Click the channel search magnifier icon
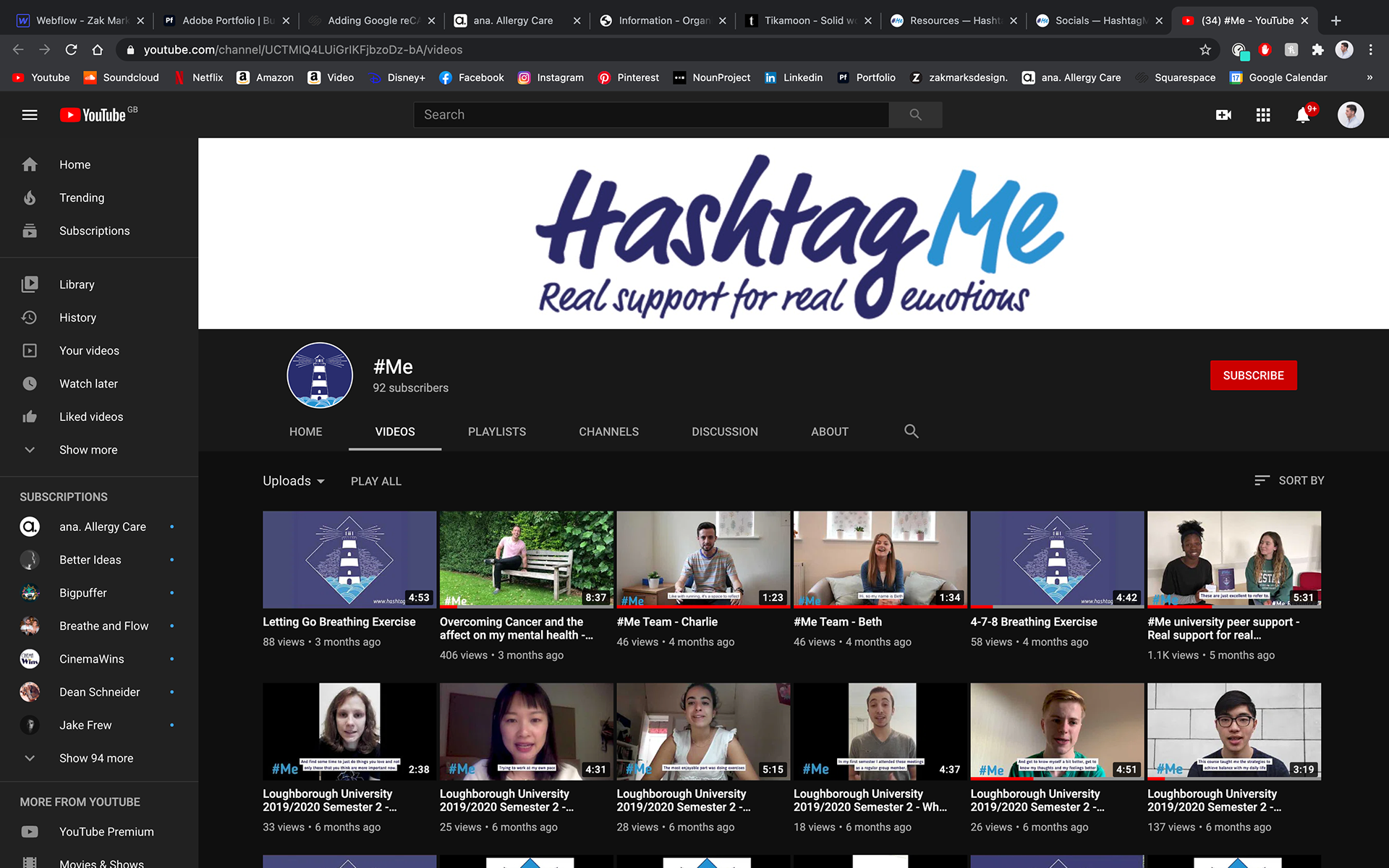The image size is (1389, 868). pos(912,431)
